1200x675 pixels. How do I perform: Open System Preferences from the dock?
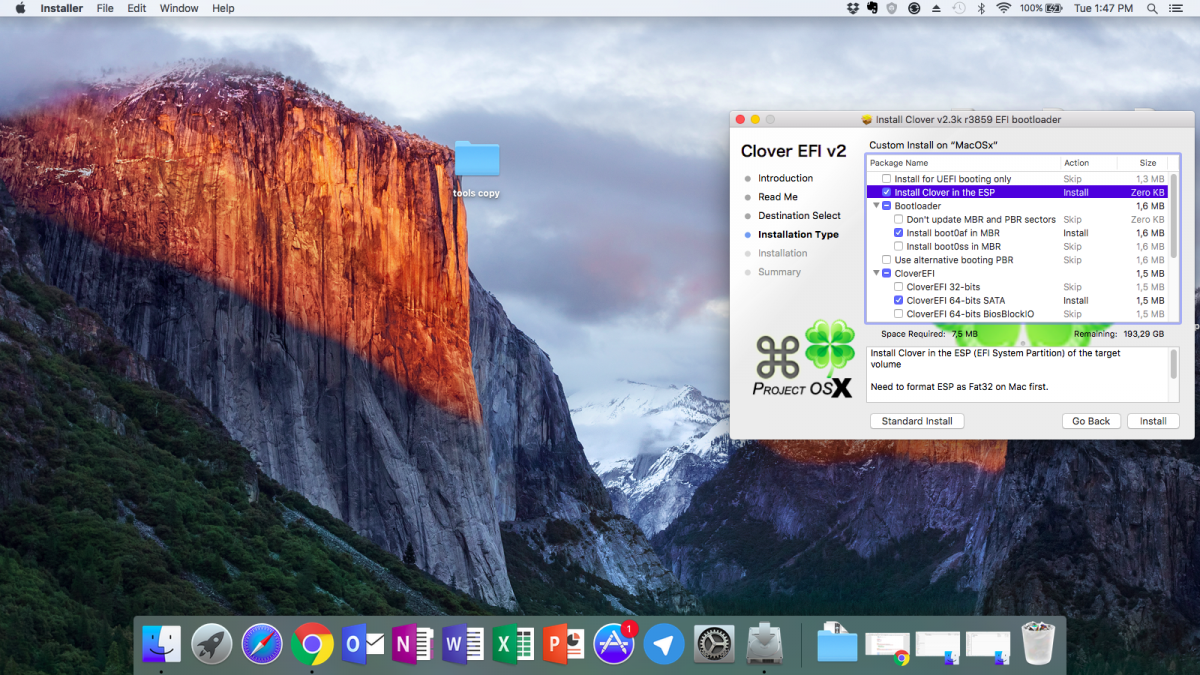(714, 645)
